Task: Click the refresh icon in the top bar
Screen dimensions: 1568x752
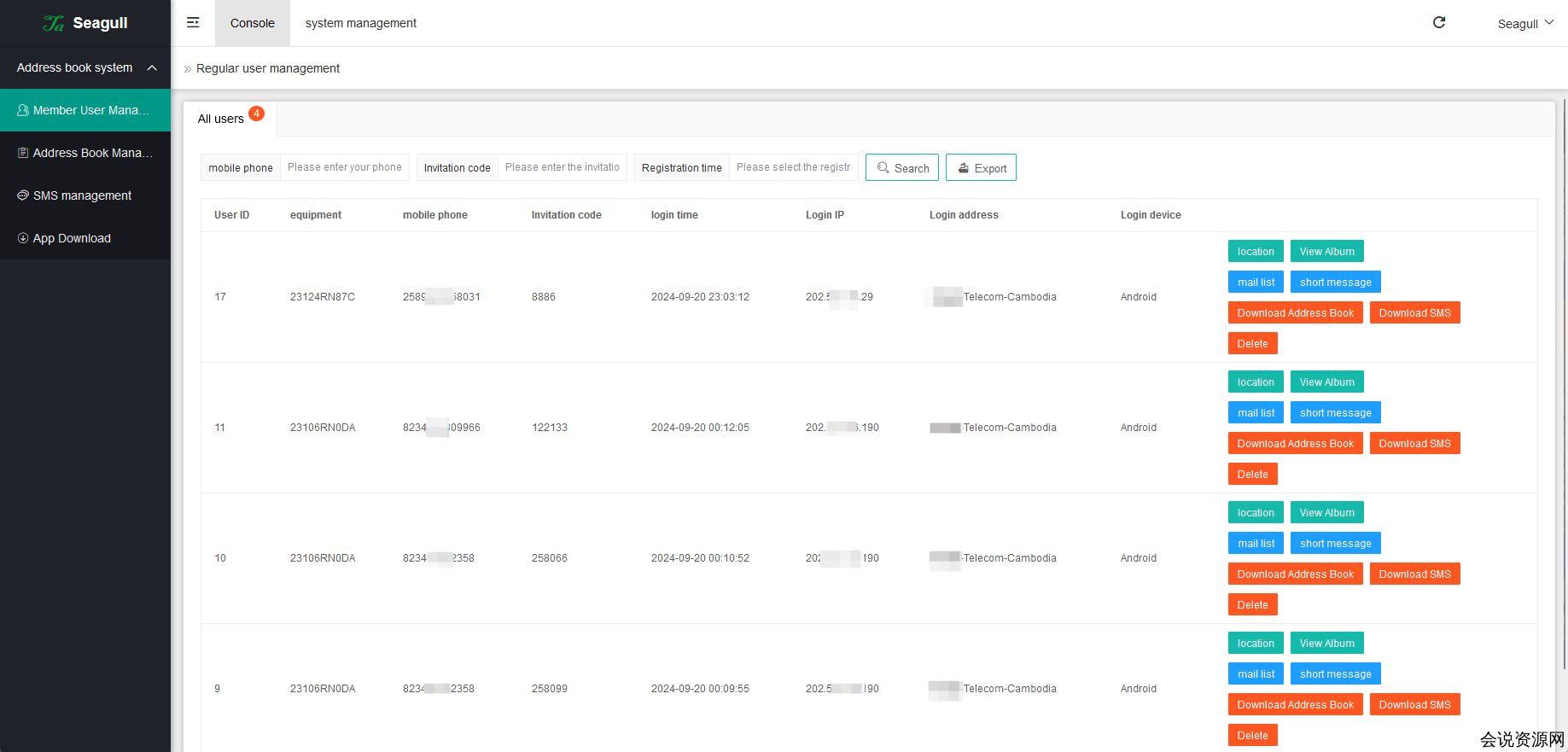Action: pos(1439,22)
